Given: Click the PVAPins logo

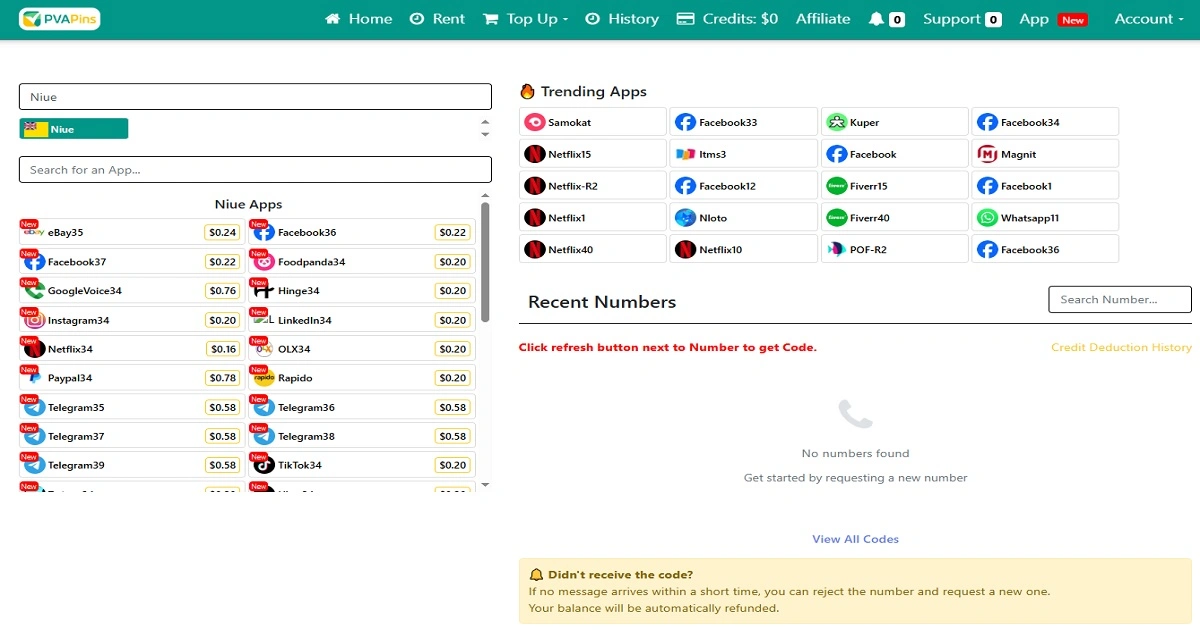Looking at the screenshot, I should [x=60, y=19].
